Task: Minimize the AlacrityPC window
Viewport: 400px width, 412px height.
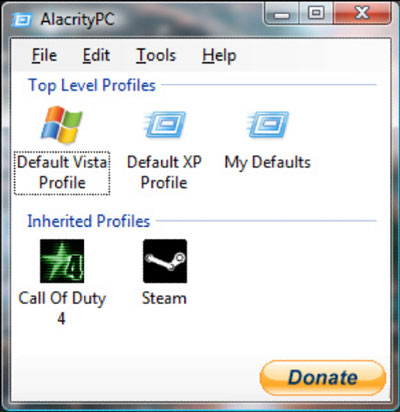Action: [x=282, y=13]
